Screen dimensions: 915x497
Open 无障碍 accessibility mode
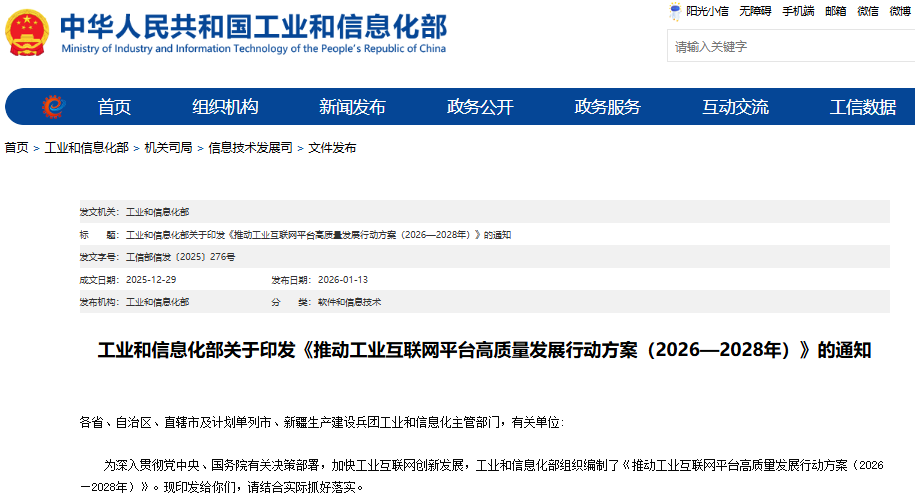(755, 11)
